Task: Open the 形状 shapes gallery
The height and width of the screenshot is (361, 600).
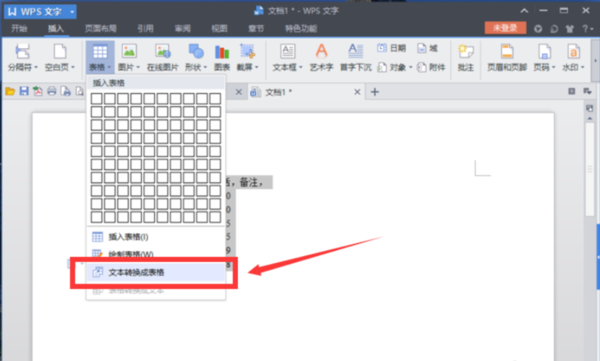Action: (x=196, y=57)
